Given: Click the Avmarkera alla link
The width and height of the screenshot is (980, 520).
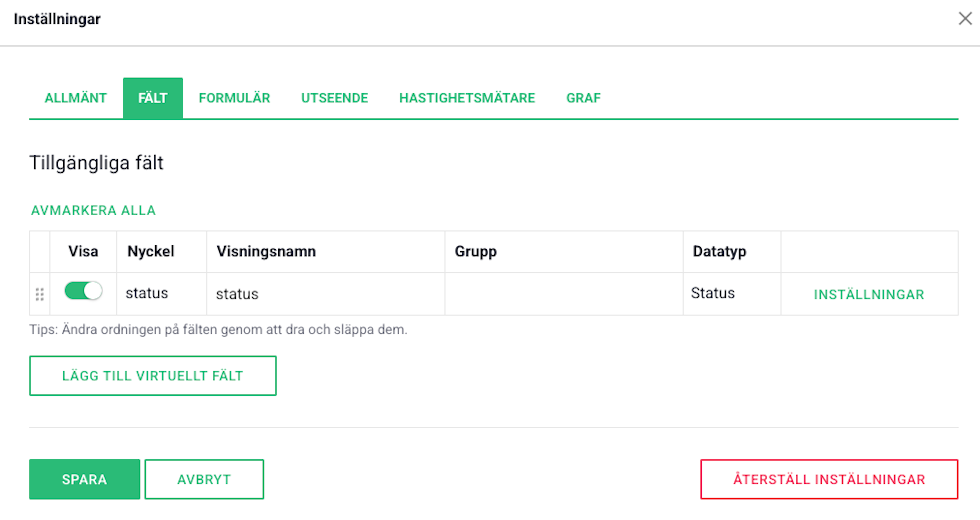Looking at the screenshot, I should tap(94, 210).
